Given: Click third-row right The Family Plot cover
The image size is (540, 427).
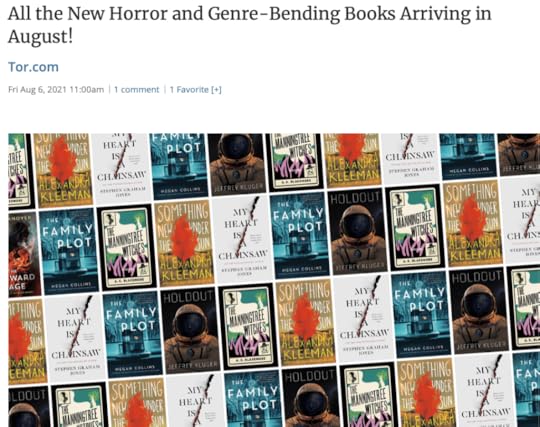Looking at the screenshot, I should pyautogui.click(x=421, y=314).
